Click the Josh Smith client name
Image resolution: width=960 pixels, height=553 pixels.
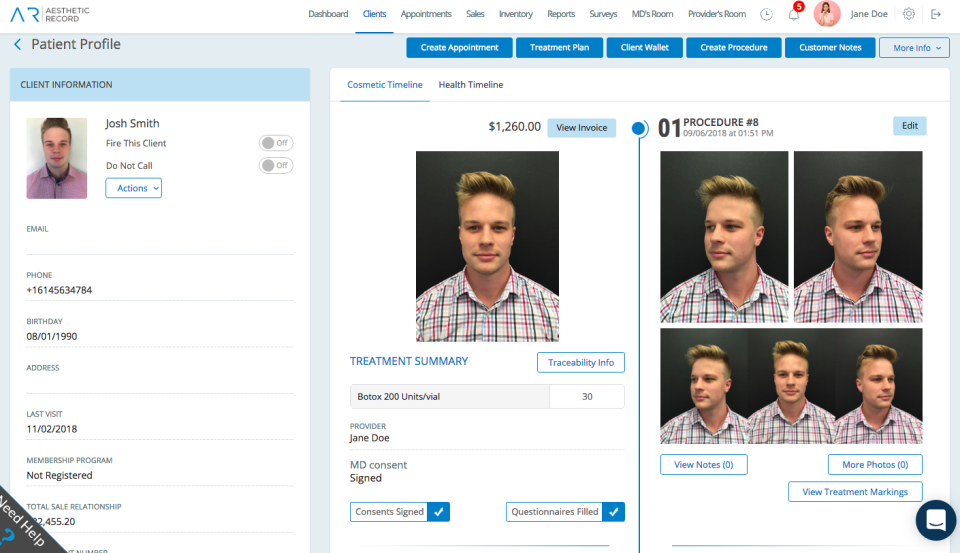[x=132, y=123]
